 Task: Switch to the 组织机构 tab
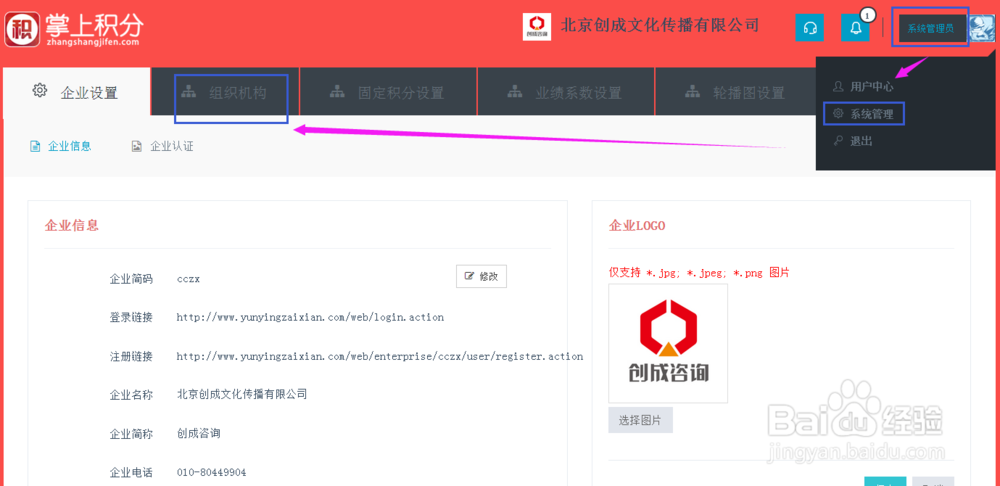[224, 92]
